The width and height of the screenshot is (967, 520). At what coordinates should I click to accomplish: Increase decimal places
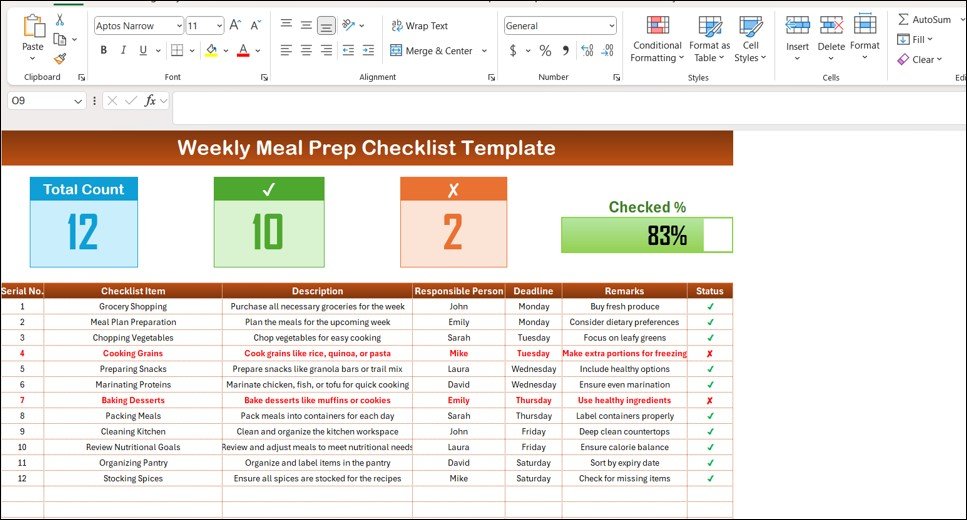tap(587, 51)
